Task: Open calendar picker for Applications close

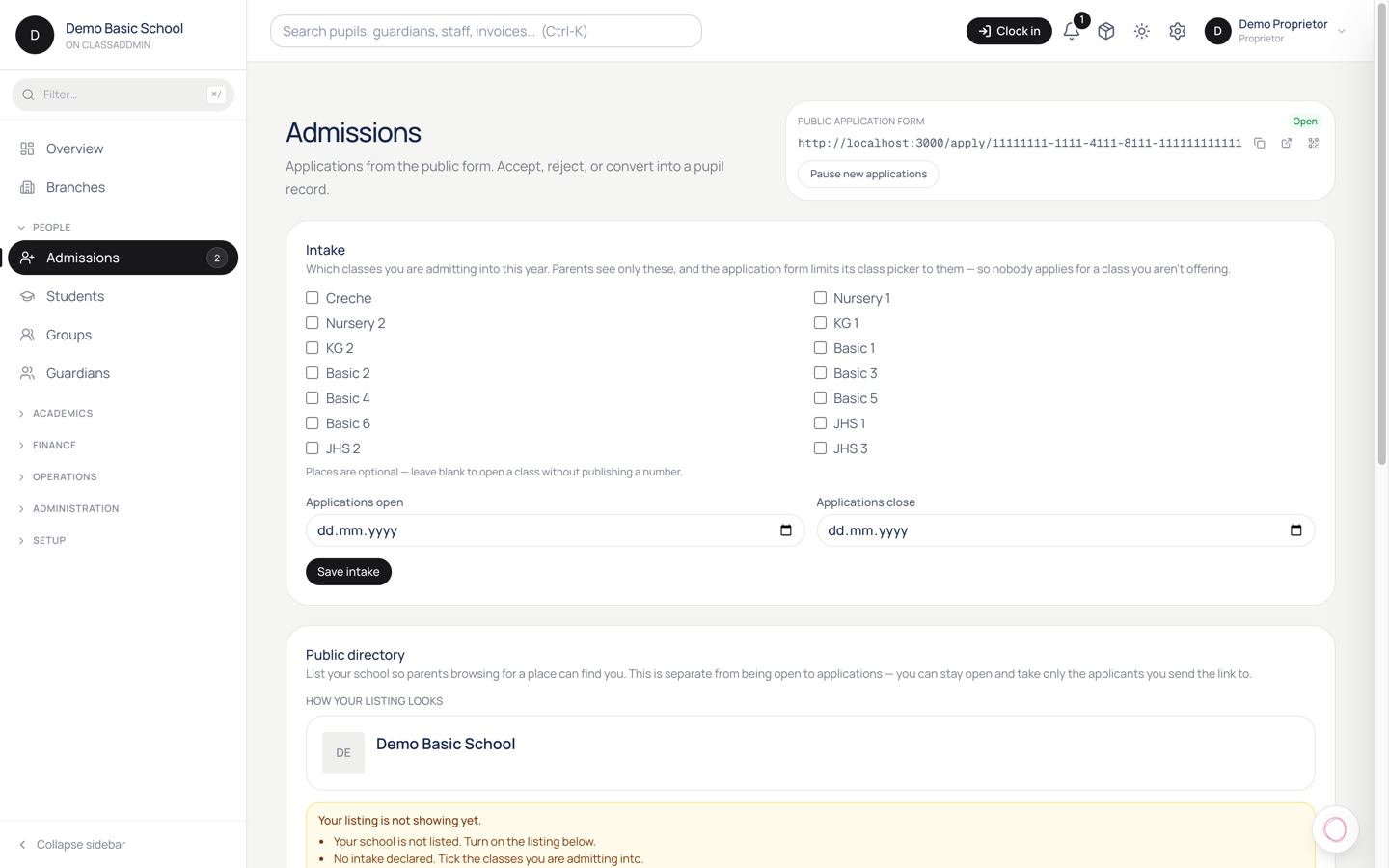Action: click(x=1296, y=530)
